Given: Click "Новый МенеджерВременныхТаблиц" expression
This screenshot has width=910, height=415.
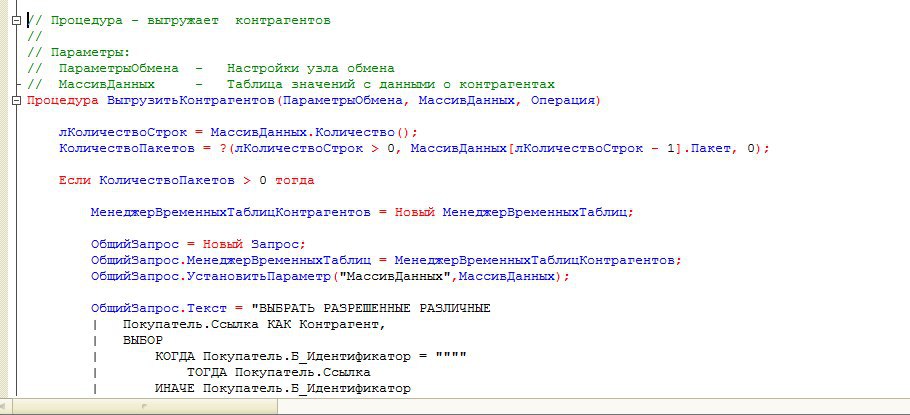Looking at the screenshot, I should point(511,212).
